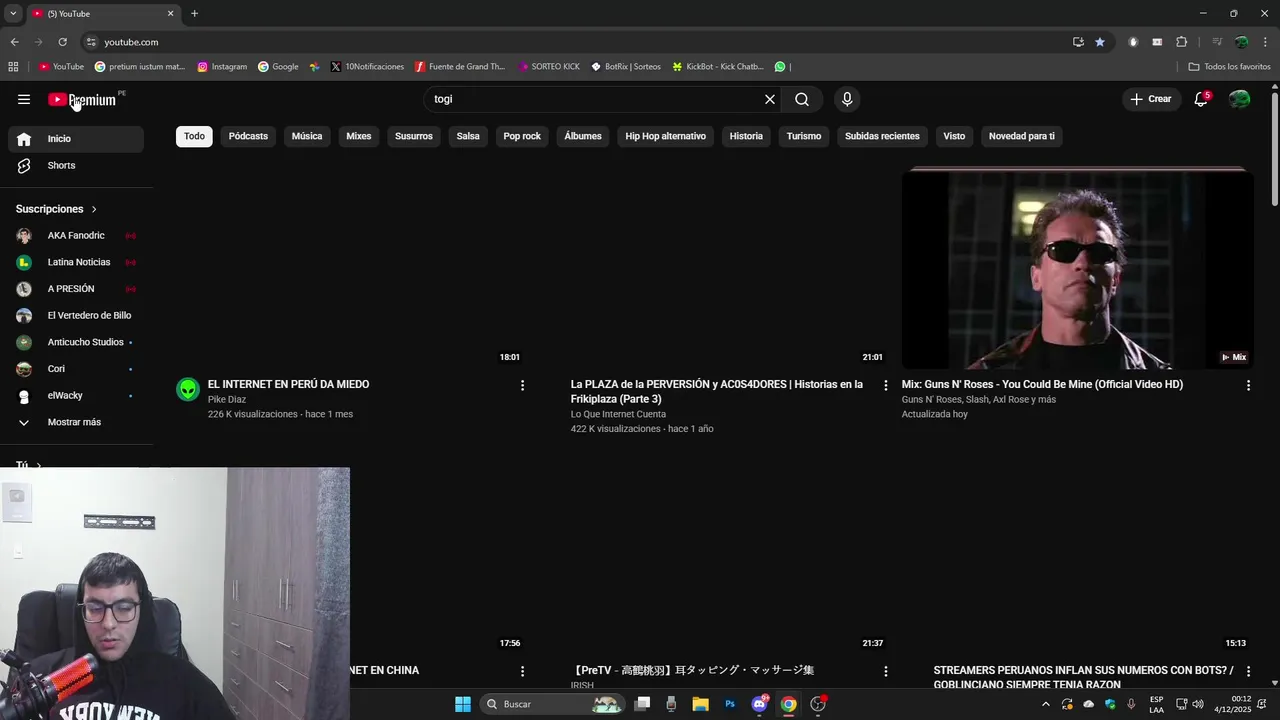The height and width of the screenshot is (720, 1280).
Task: Open the Instagram bookmark
Action: [222, 67]
